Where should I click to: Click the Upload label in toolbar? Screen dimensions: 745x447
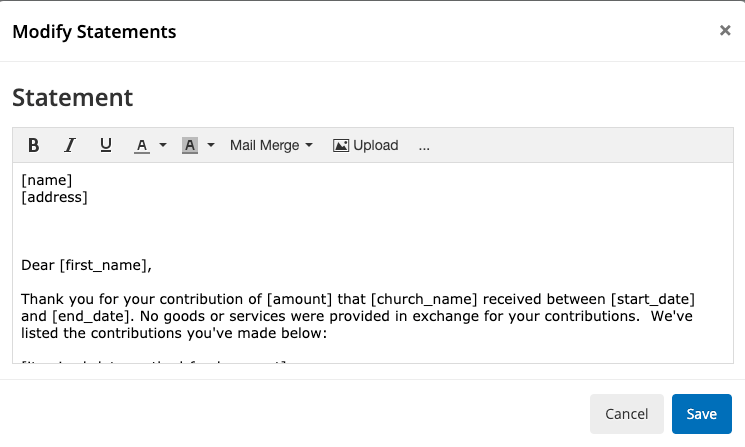coord(376,145)
